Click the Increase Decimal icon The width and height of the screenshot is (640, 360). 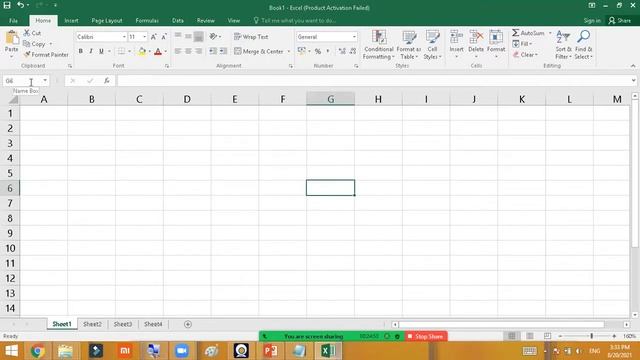(342, 51)
